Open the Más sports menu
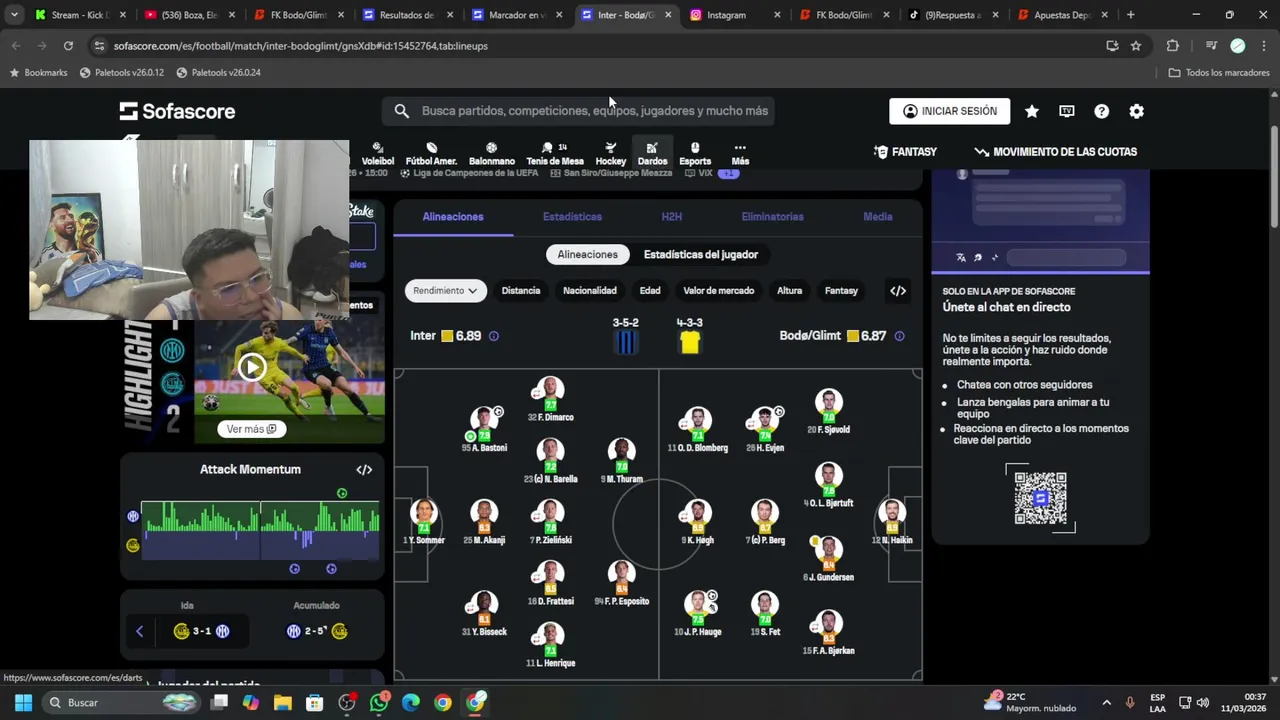Viewport: 1280px width, 720px height. click(740, 153)
